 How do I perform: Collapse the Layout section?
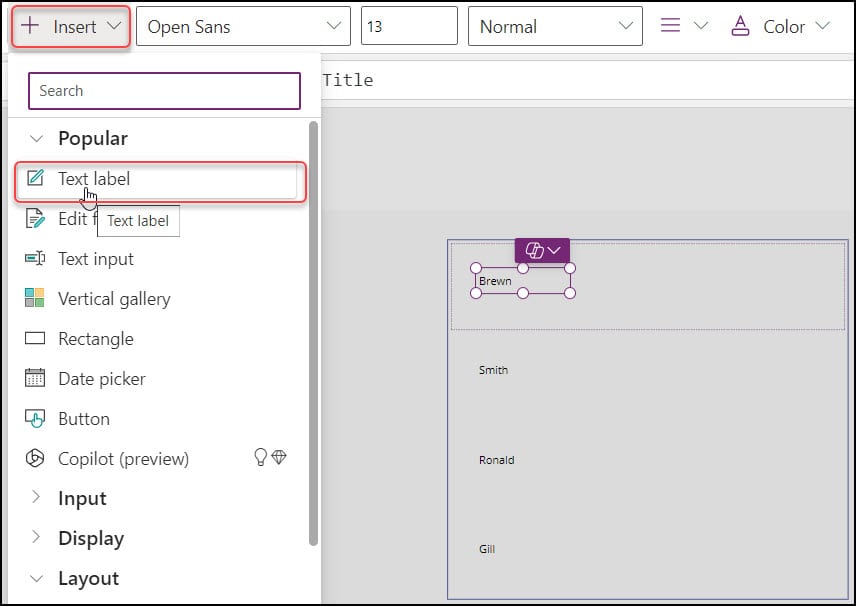[36, 579]
